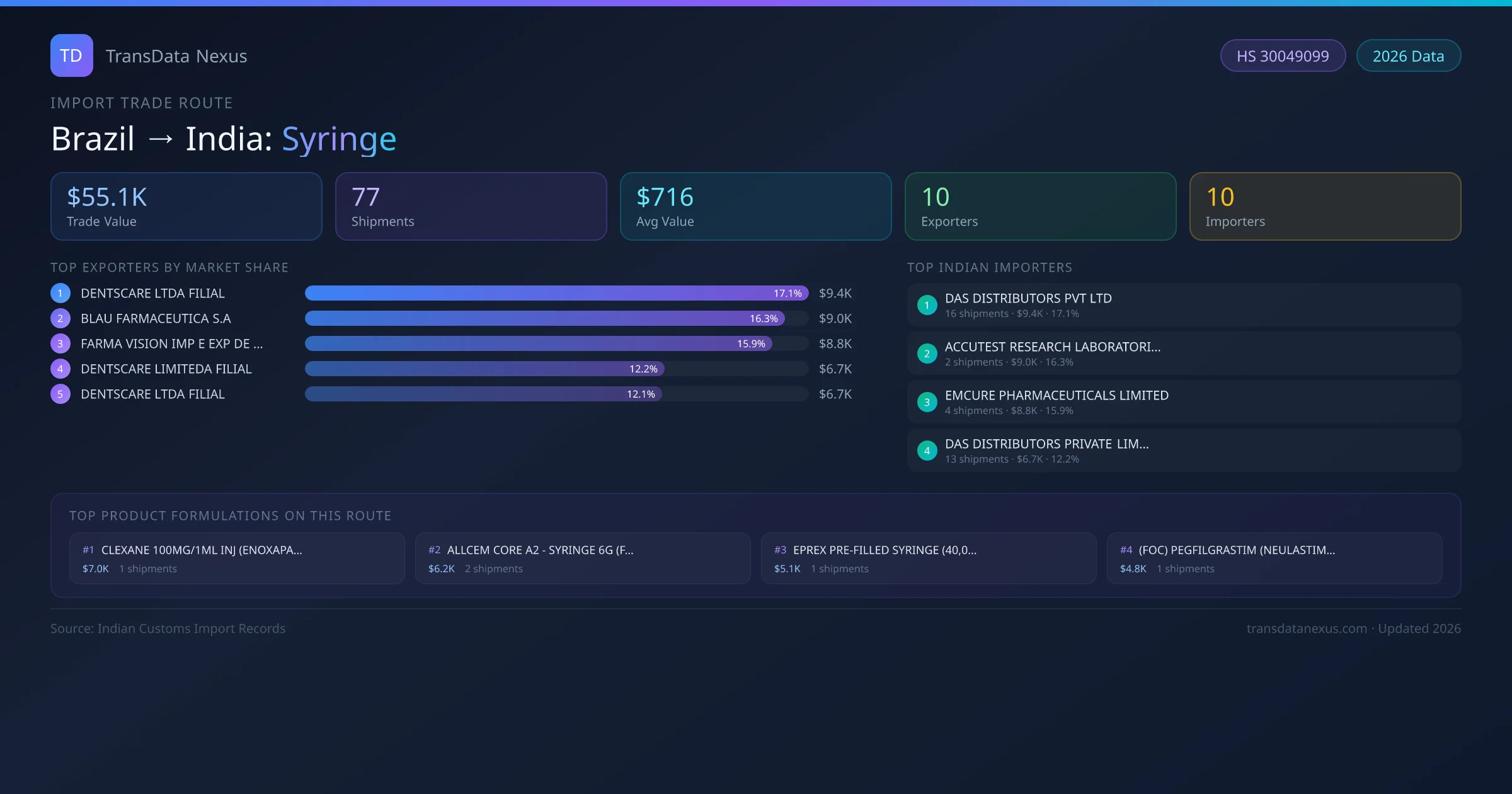The image size is (1512, 794).
Task: Click rank 3 badge beside FARMA VISION
Action: 60,343
